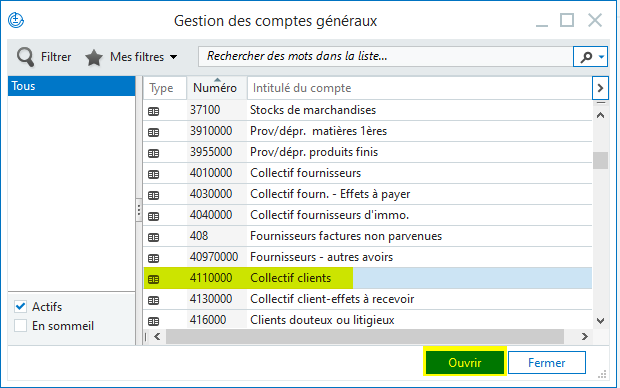Expand more columns with the header chevron
Image resolution: width=620 pixels, height=388 pixels.
pos(600,88)
